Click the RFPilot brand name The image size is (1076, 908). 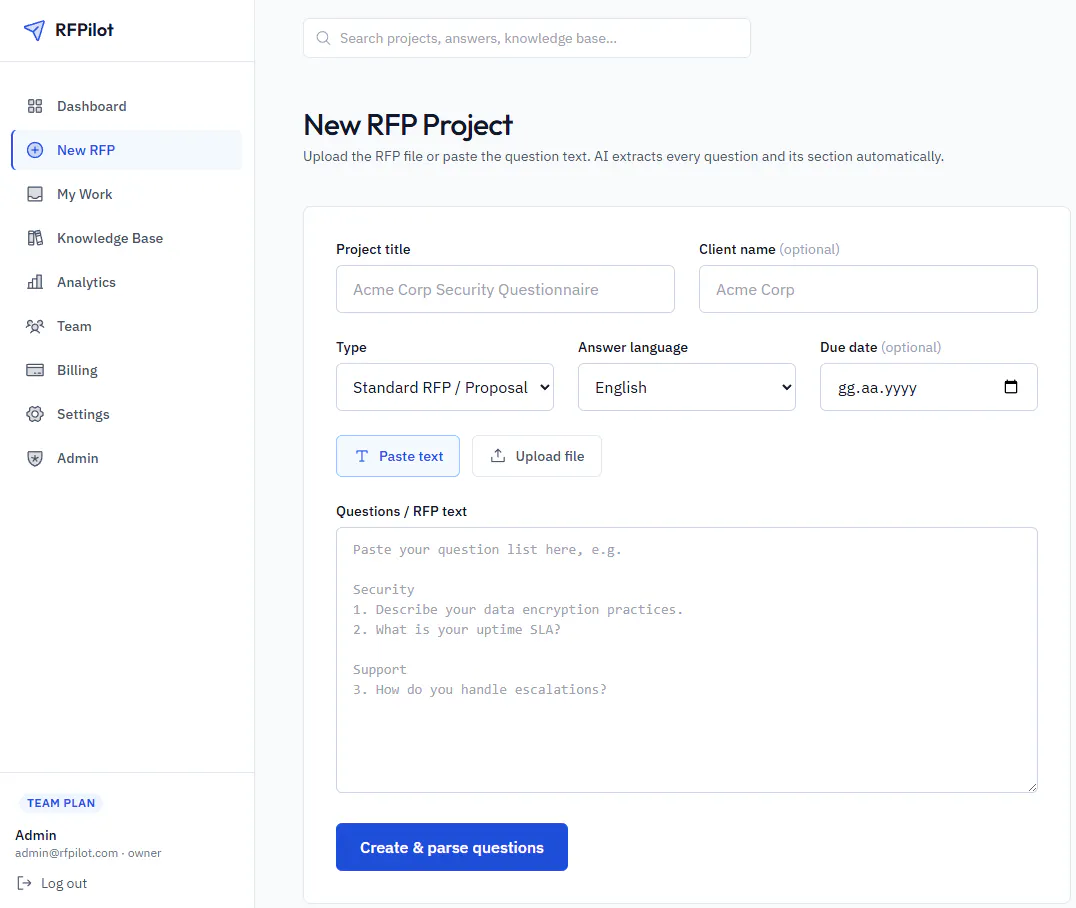(84, 30)
